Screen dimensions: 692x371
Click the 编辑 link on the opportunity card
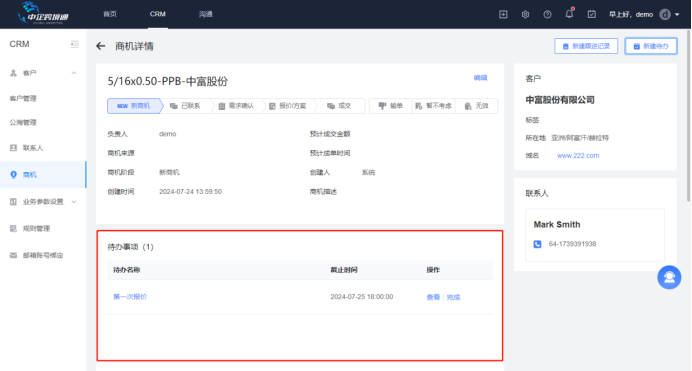point(480,78)
